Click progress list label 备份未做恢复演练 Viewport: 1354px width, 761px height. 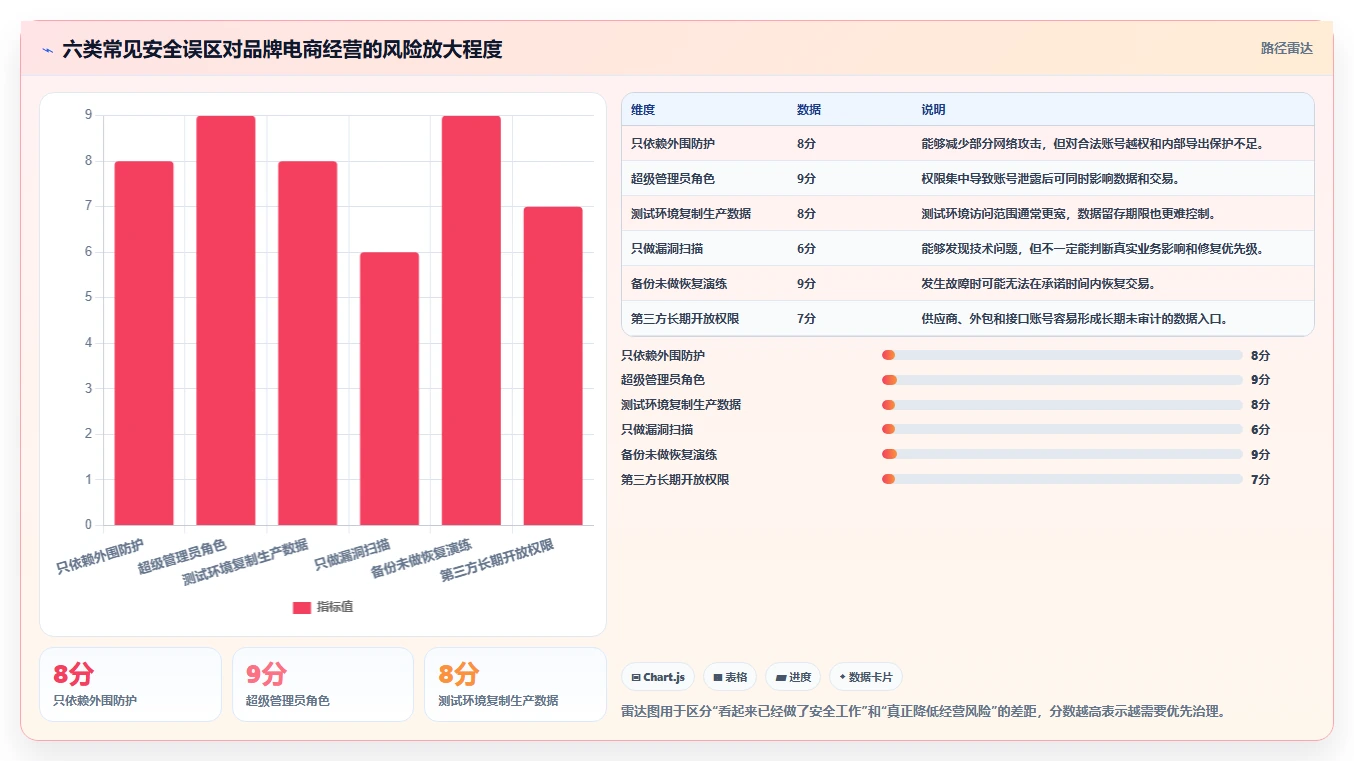pos(669,455)
